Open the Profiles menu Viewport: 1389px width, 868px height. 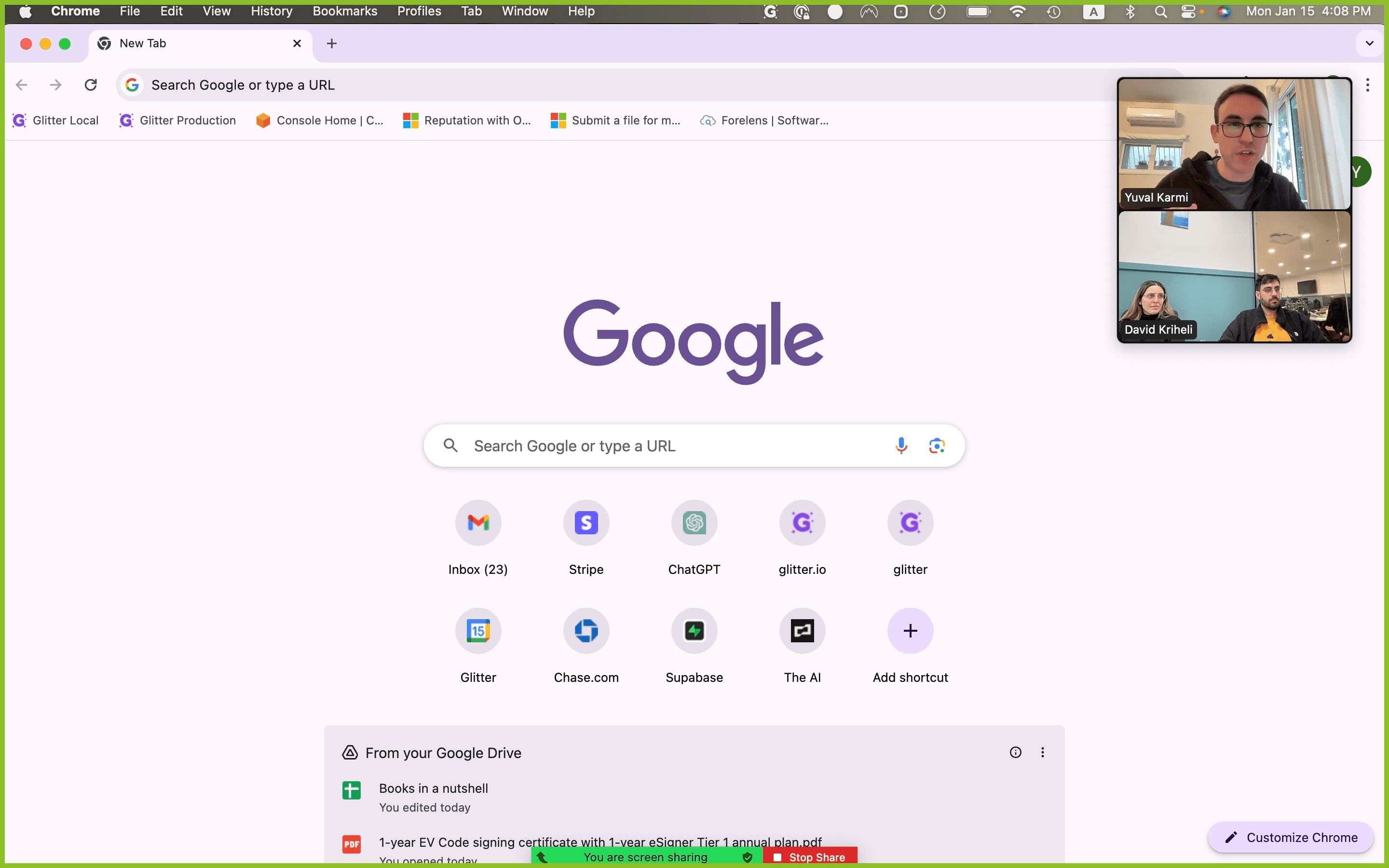pos(419,11)
